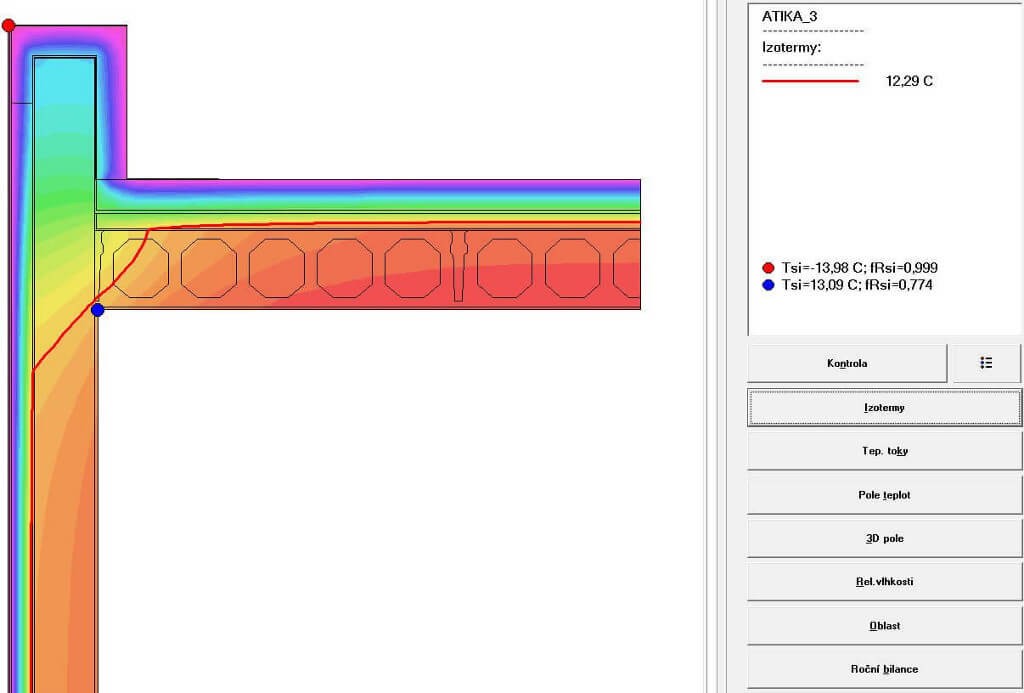Open the Pole teplot temperature field view
The height and width of the screenshot is (693, 1024).
(884, 495)
